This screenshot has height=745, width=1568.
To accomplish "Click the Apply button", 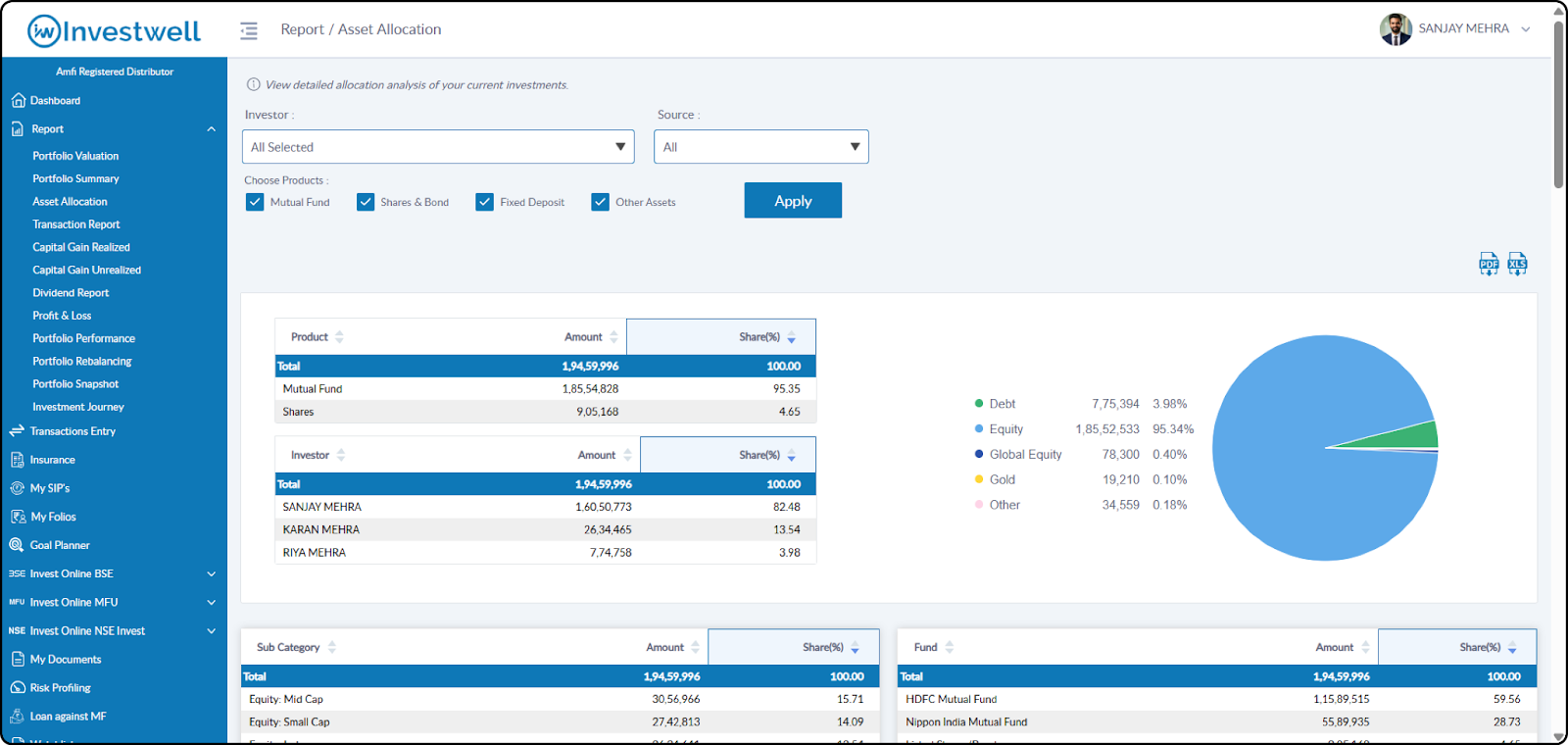I will pos(793,200).
